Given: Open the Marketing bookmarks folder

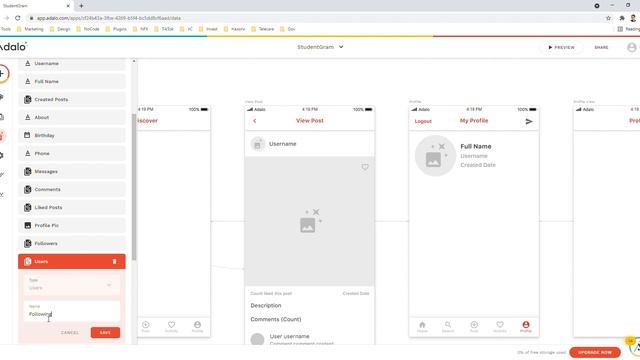Looking at the screenshot, I should (x=30, y=29).
